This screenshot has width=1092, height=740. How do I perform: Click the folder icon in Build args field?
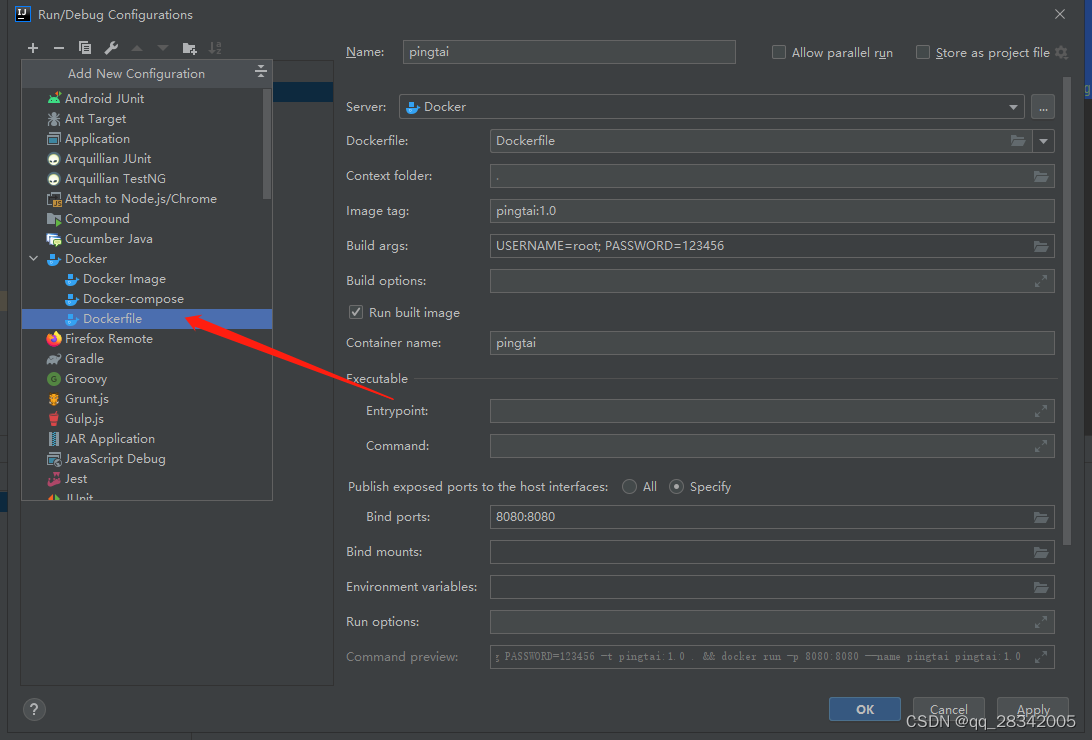click(x=1041, y=246)
